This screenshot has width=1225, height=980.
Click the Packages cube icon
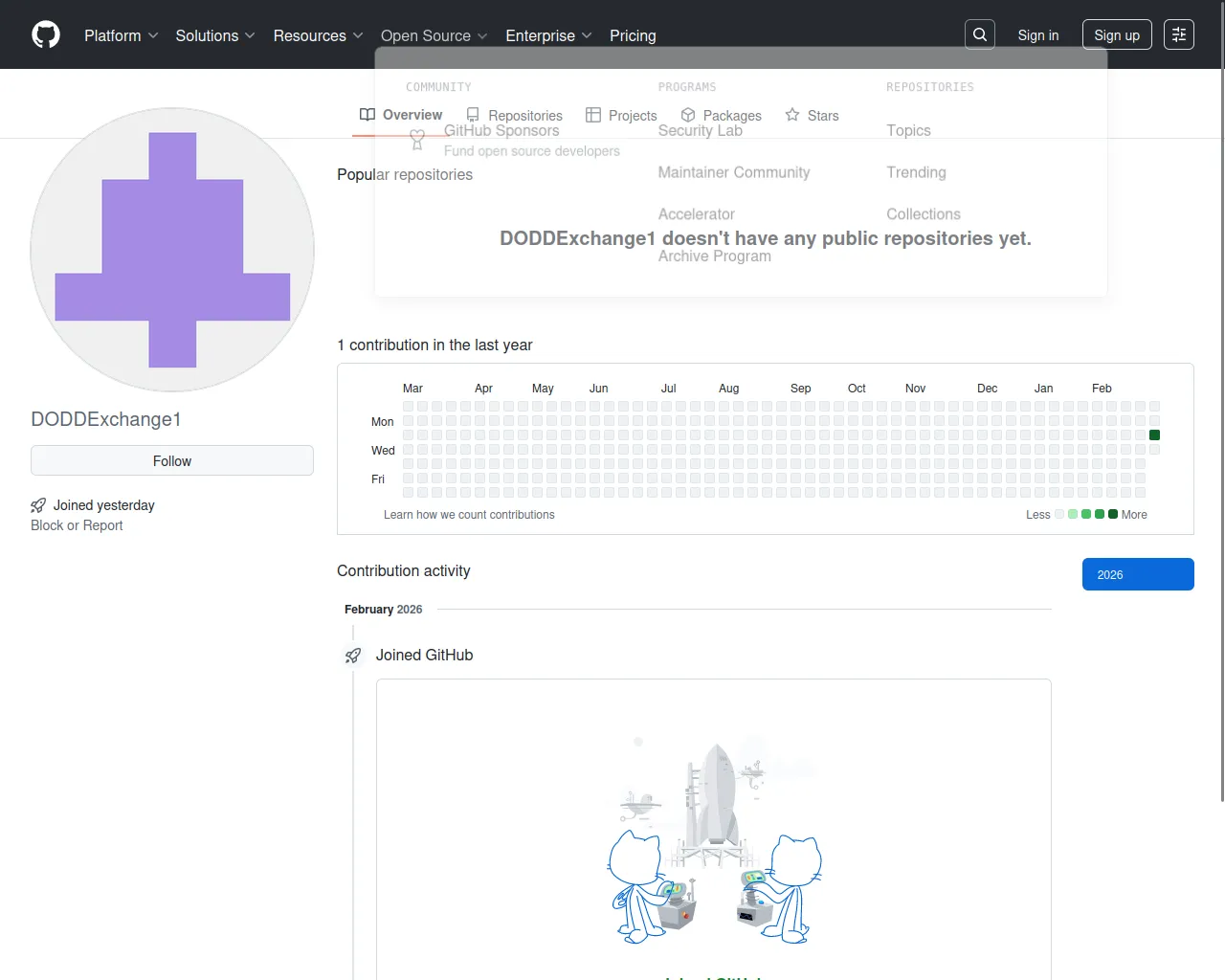688,115
